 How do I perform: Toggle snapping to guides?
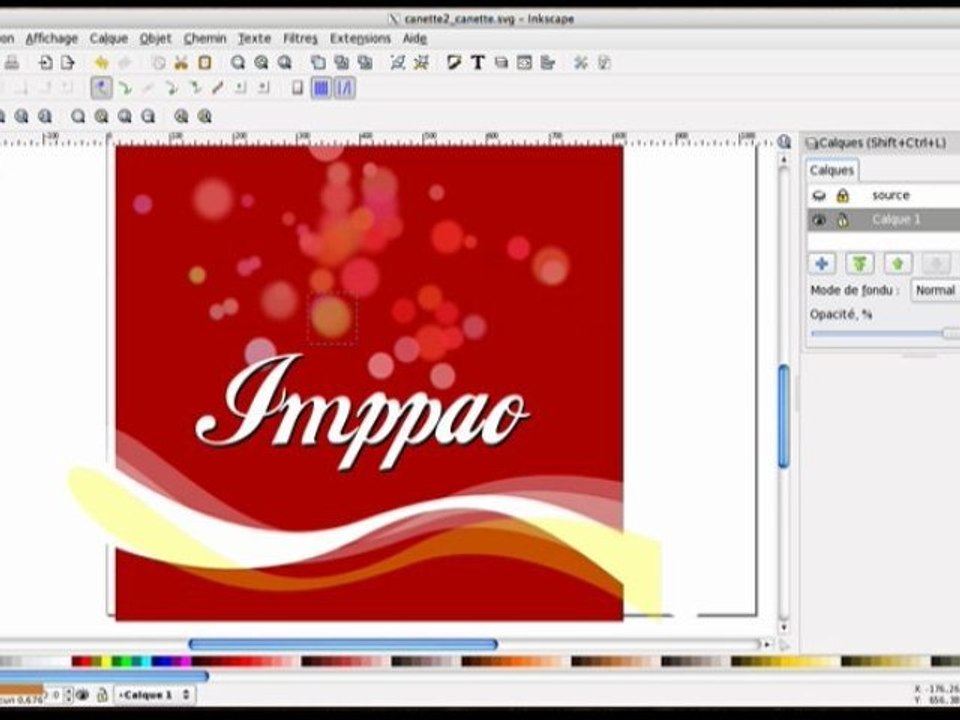[345, 88]
